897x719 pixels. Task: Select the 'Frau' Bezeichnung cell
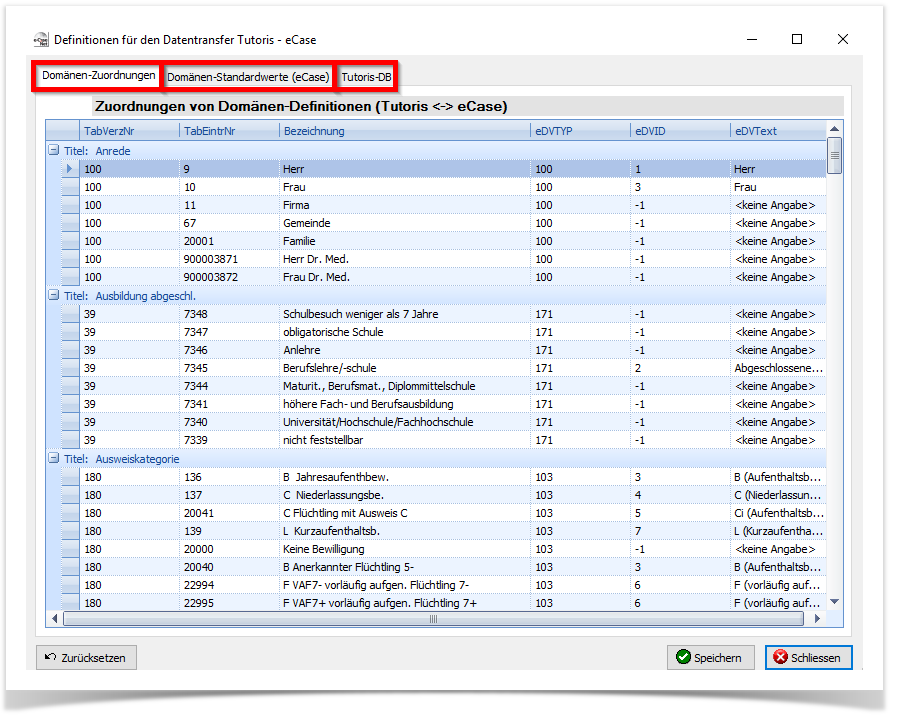pyautogui.click(x=404, y=187)
